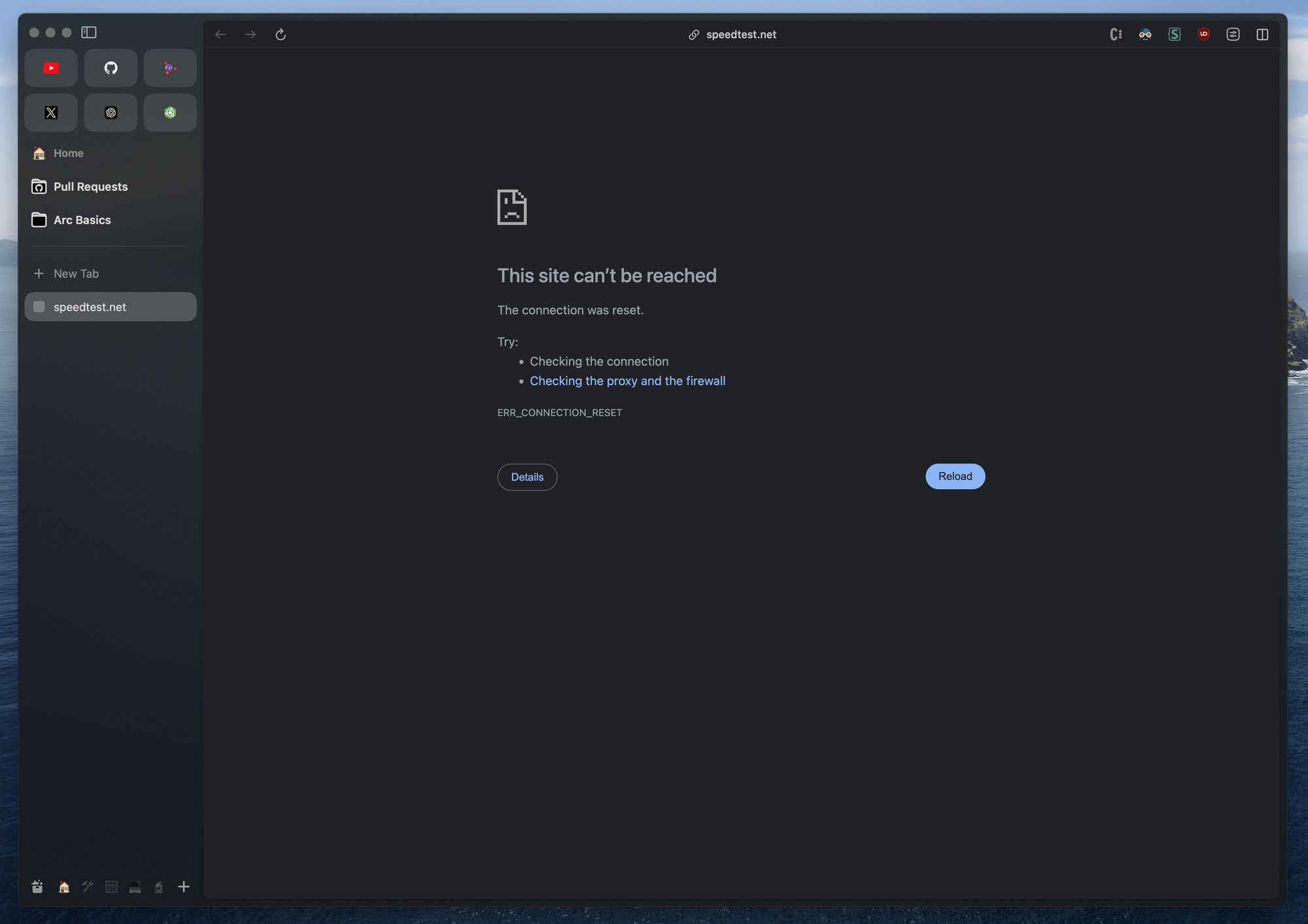Reload the speedtest.net page

pyautogui.click(x=955, y=476)
